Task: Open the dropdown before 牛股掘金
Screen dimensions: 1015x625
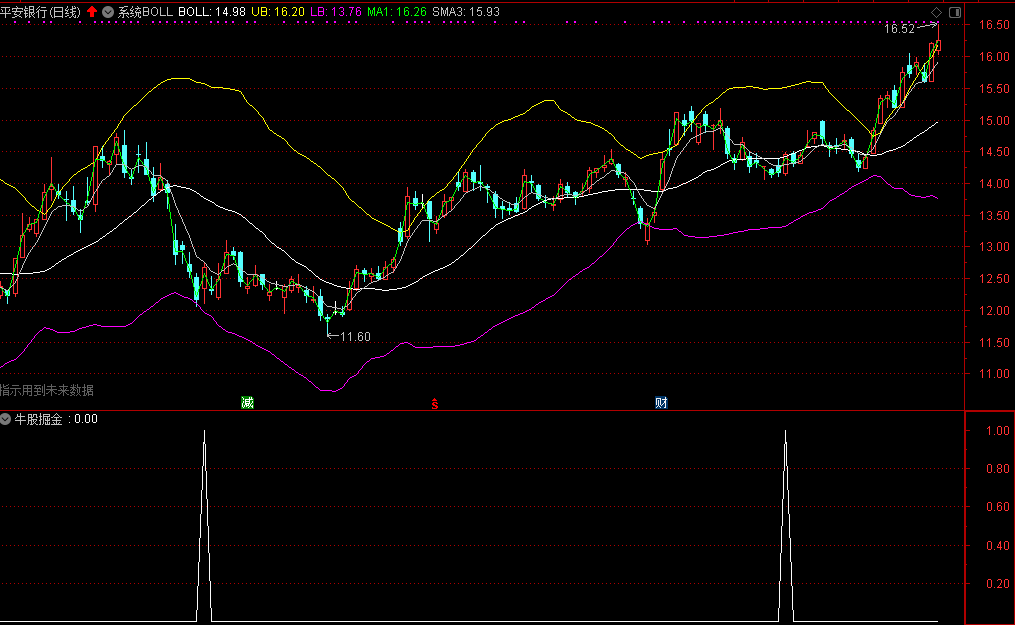Action: coord(5,419)
